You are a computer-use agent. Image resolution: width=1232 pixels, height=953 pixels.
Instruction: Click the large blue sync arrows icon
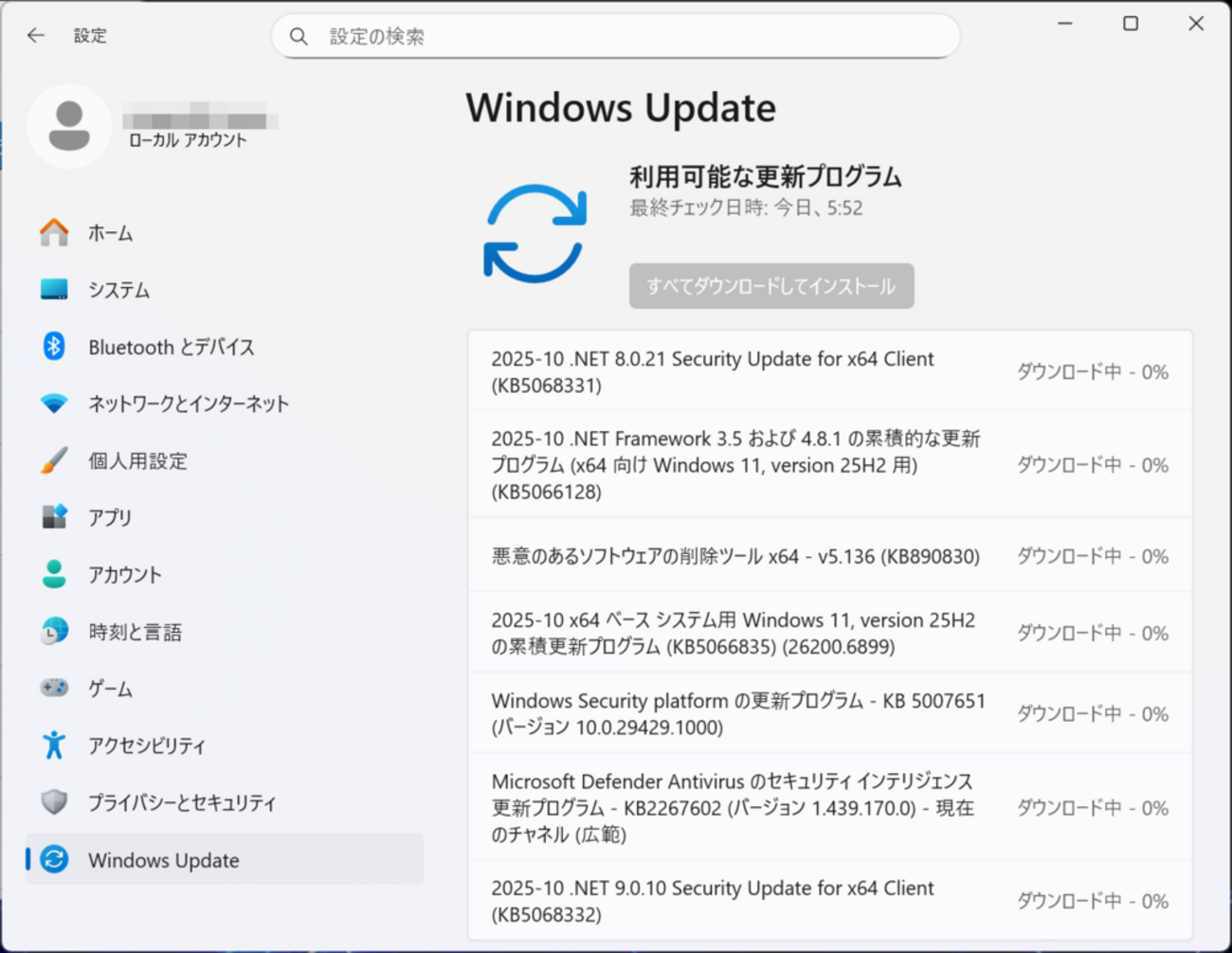[x=534, y=234]
